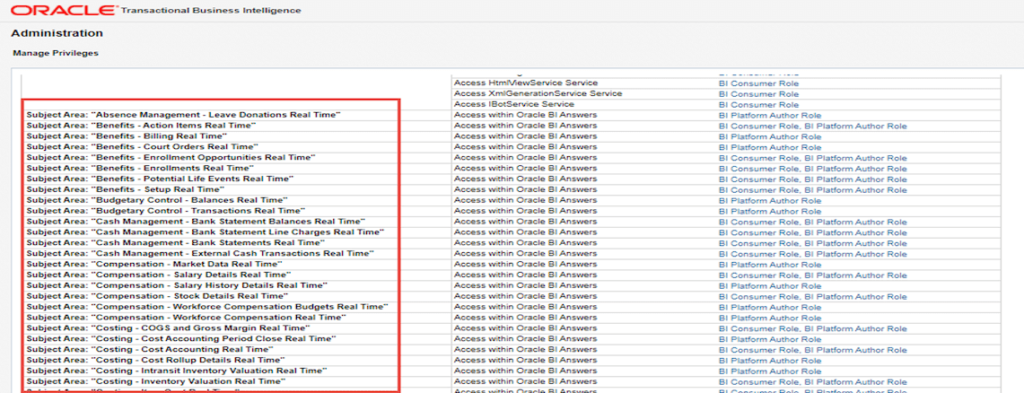Select Subject Area Benefits - Potential Life Events
Image resolution: width=1024 pixels, height=393 pixels.
160,179
